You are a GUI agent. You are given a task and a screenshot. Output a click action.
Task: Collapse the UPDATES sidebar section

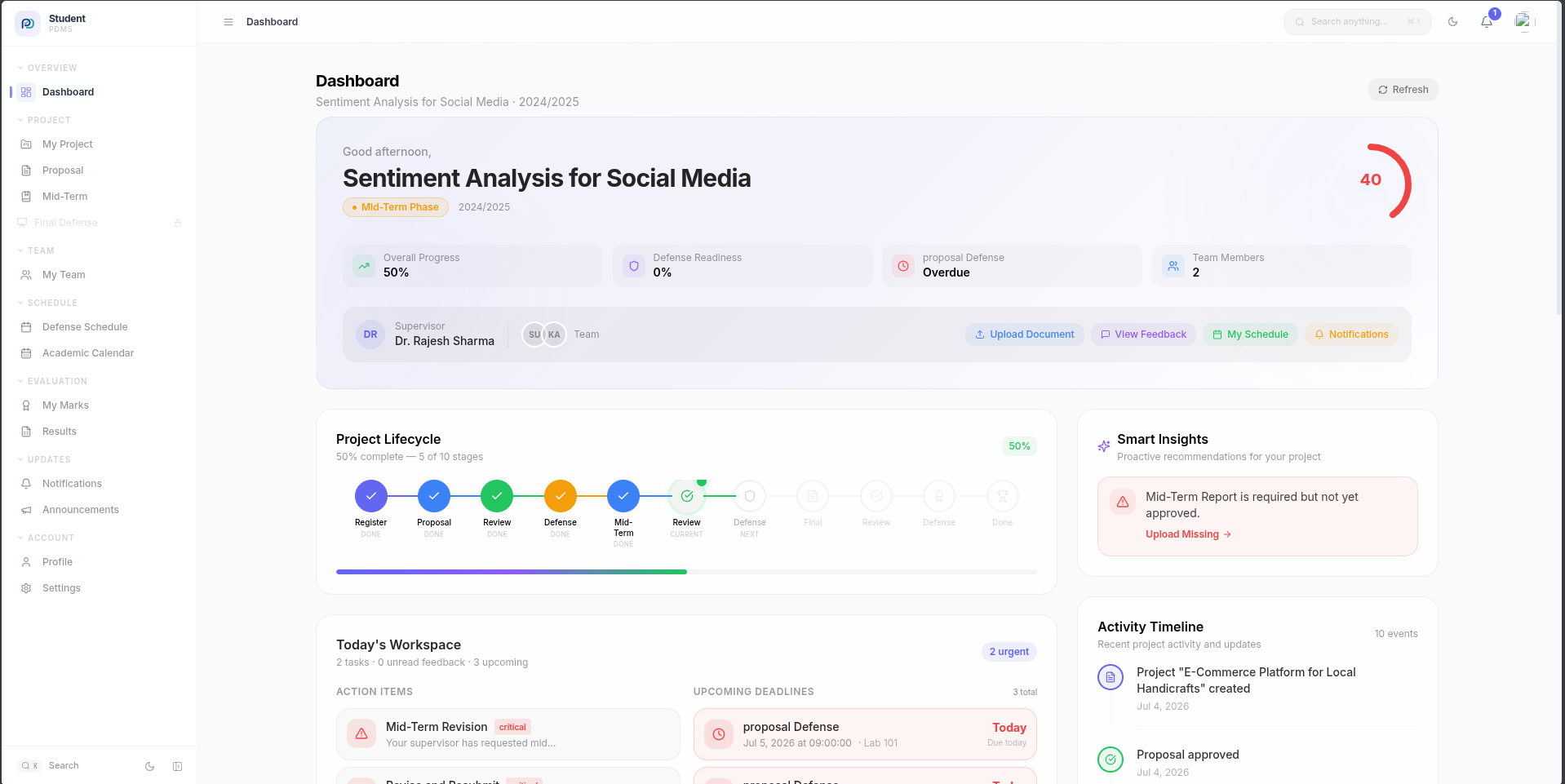pos(44,459)
